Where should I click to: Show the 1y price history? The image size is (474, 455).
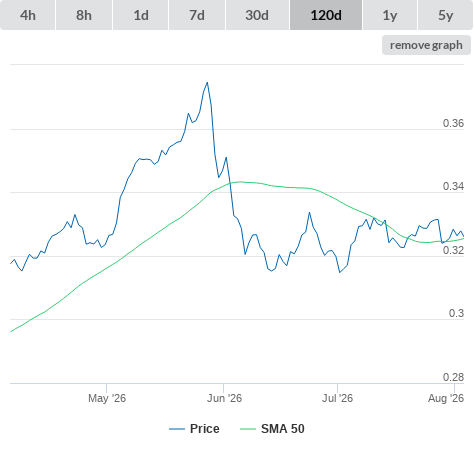point(390,15)
